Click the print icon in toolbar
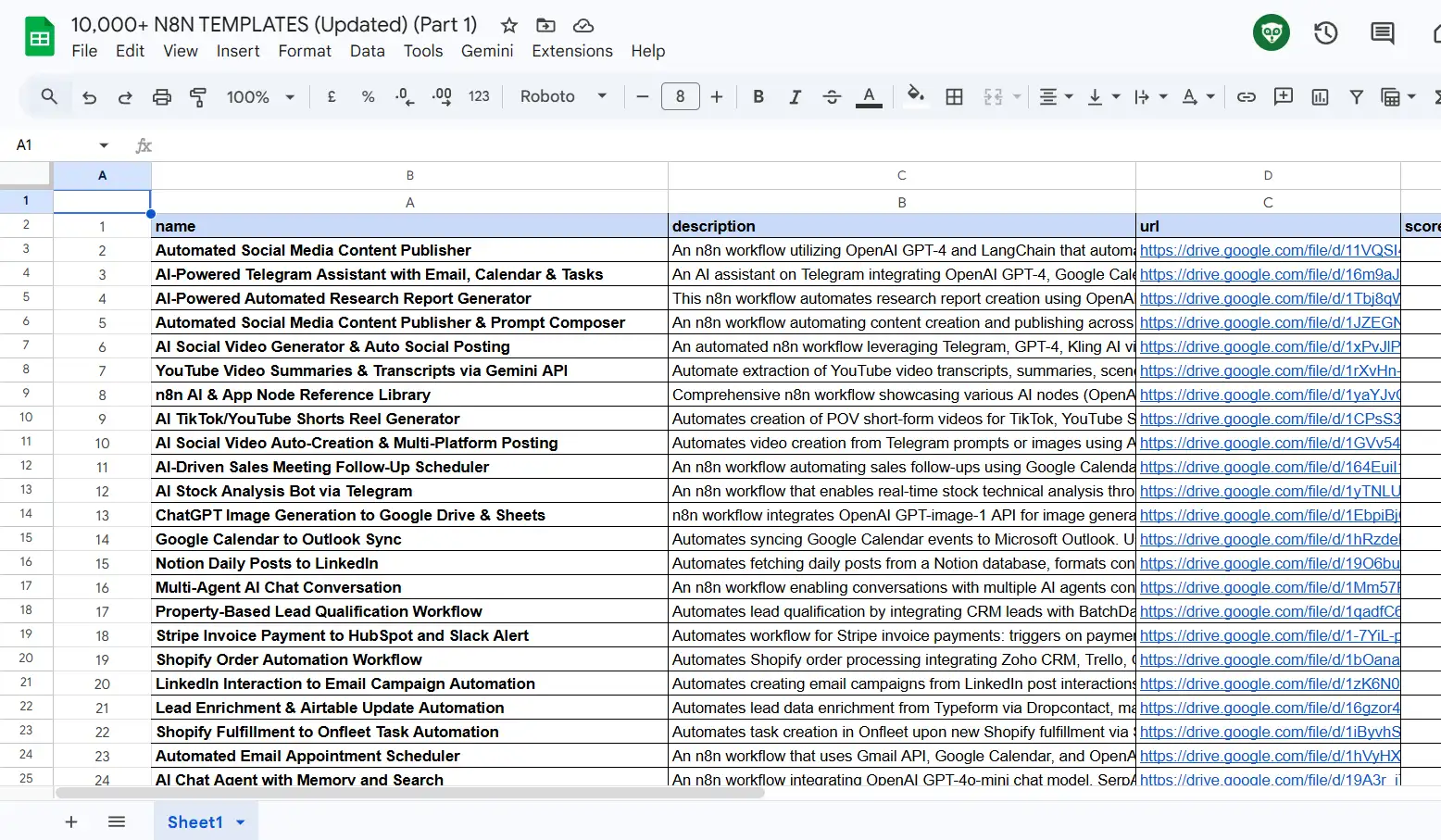The image size is (1441, 840). coord(162,97)
